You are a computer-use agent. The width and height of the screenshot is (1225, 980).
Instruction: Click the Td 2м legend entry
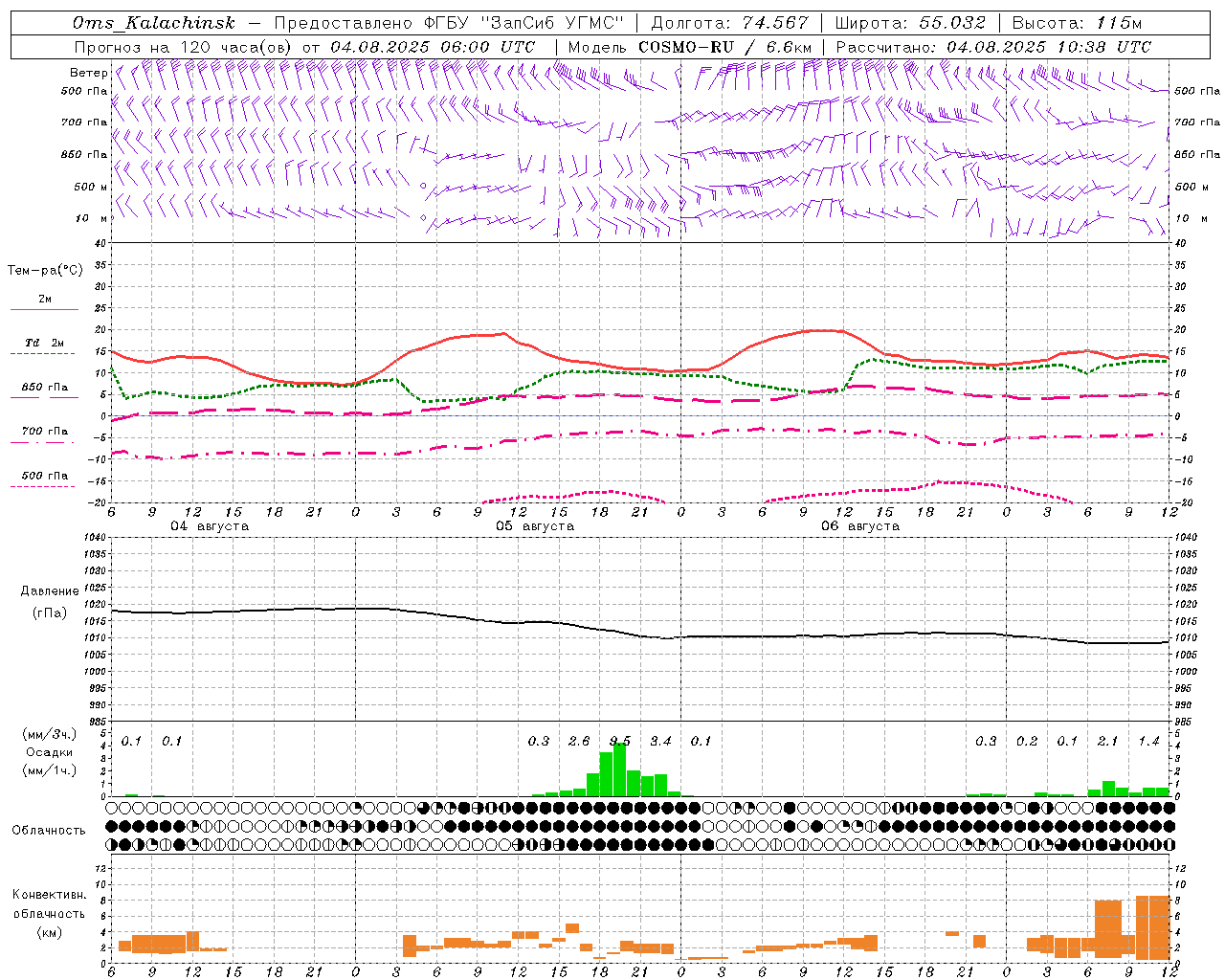[44, 343]
